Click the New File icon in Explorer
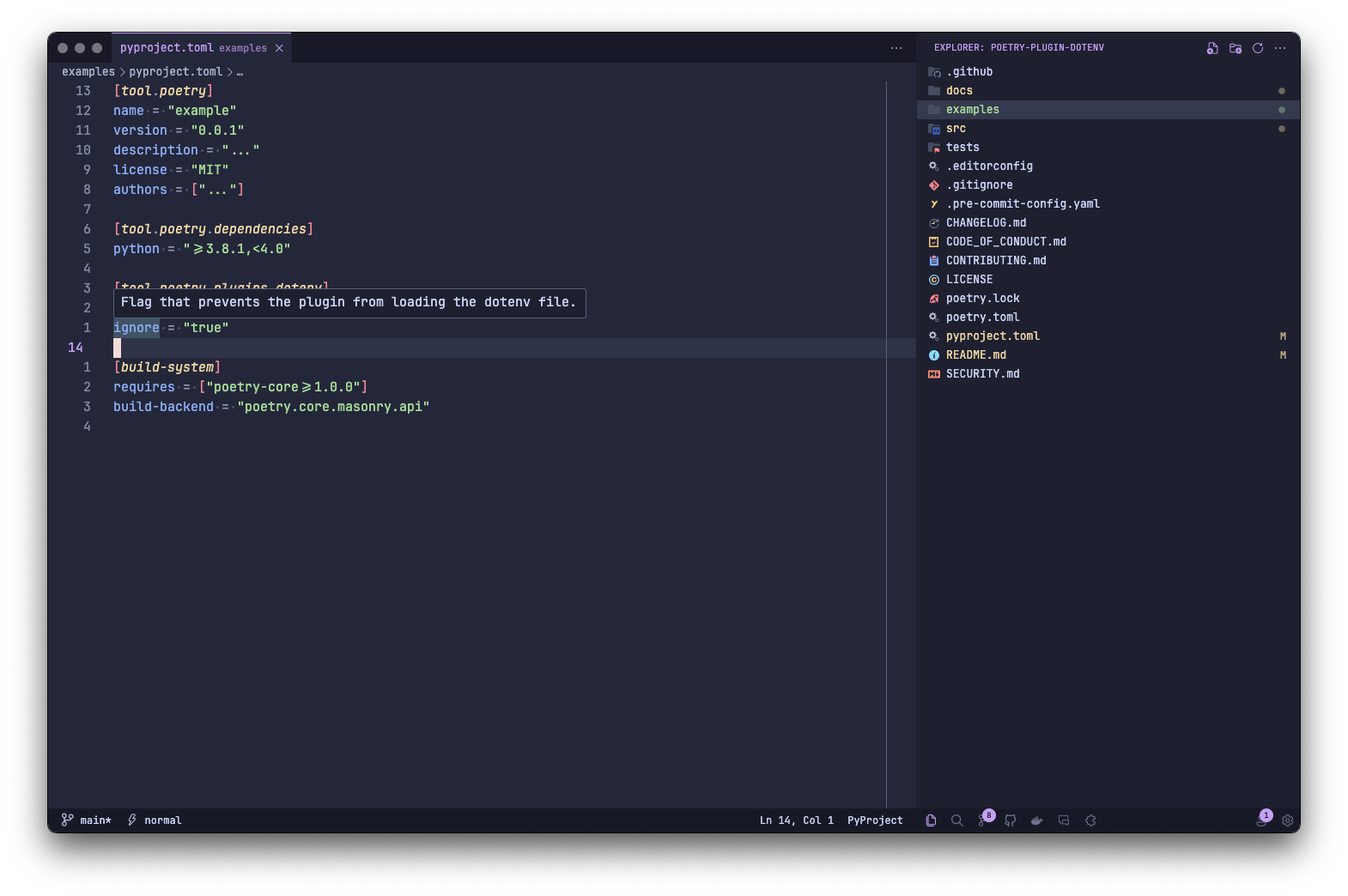 click(x=1211, y=48)
